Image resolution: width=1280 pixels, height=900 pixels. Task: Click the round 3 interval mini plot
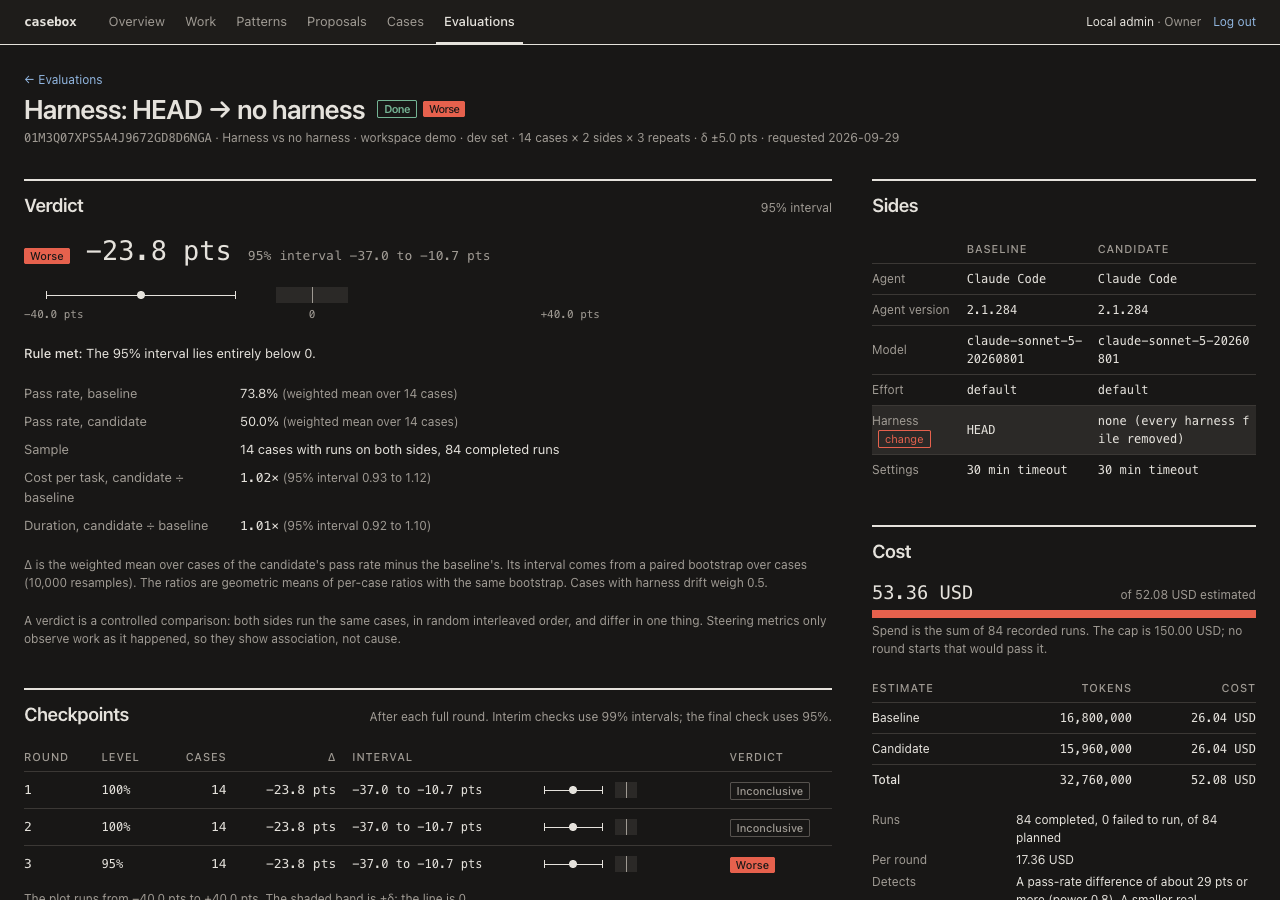click(x=590, y=864)
